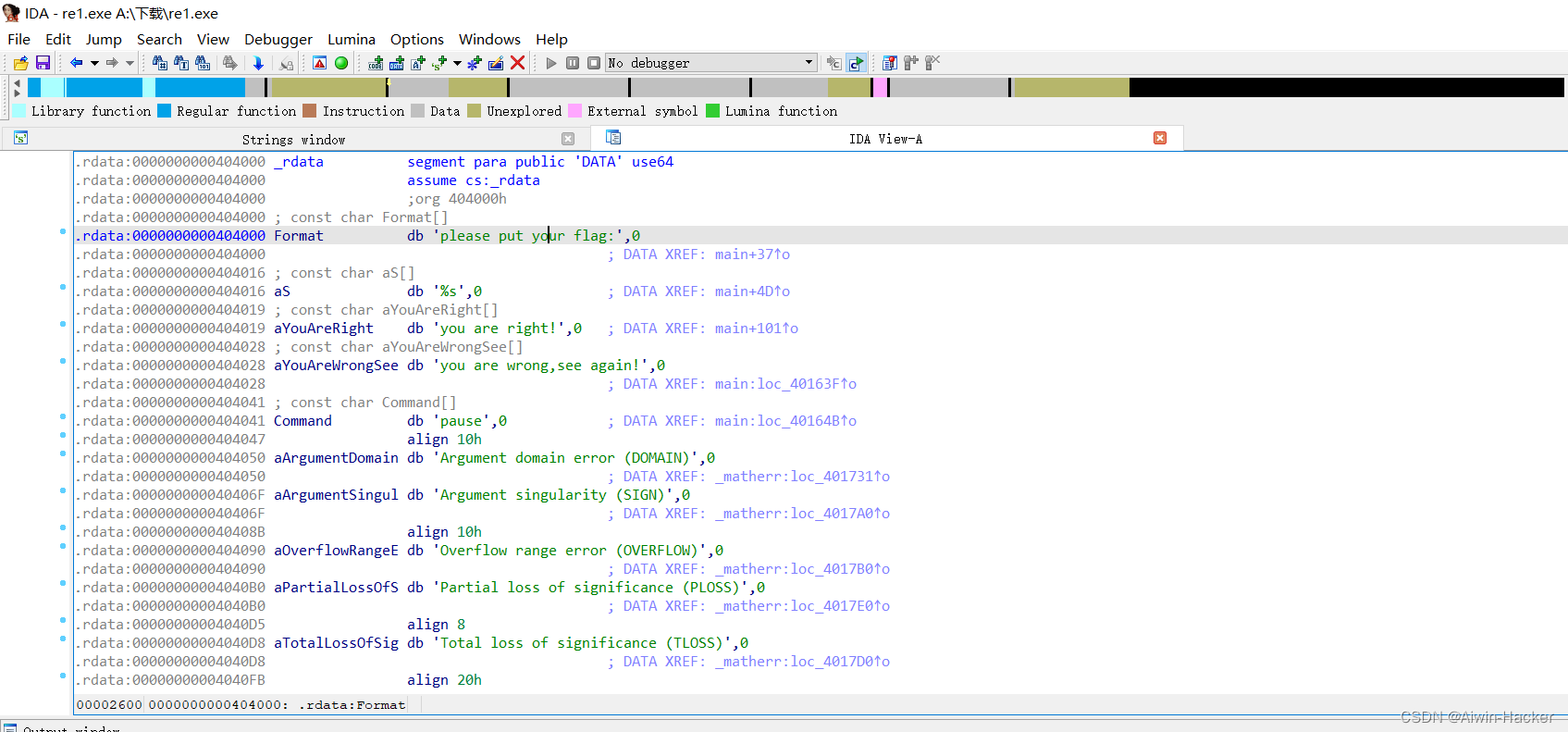Close the Strings window tab
This screenshot has width=1568, height=732.
coord(568,139)
